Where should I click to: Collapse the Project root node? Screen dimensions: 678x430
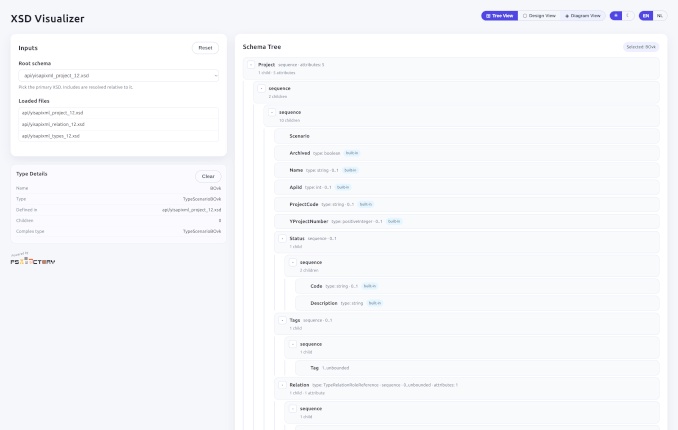point(251,64)
